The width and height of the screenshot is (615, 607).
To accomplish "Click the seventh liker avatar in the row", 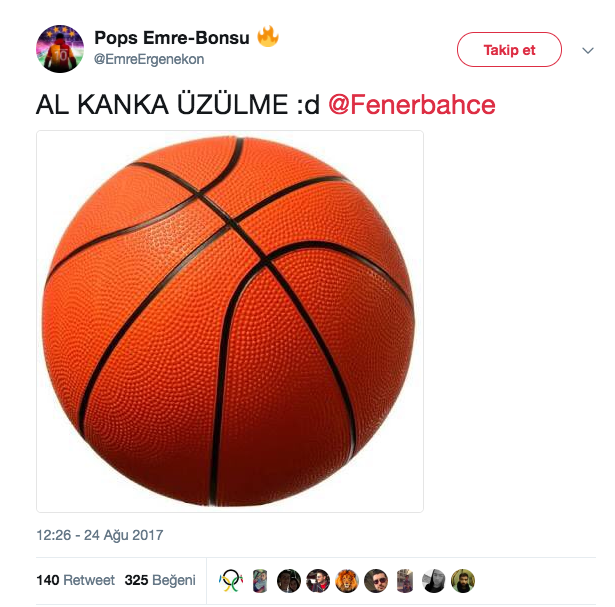I will click(405, 580).
